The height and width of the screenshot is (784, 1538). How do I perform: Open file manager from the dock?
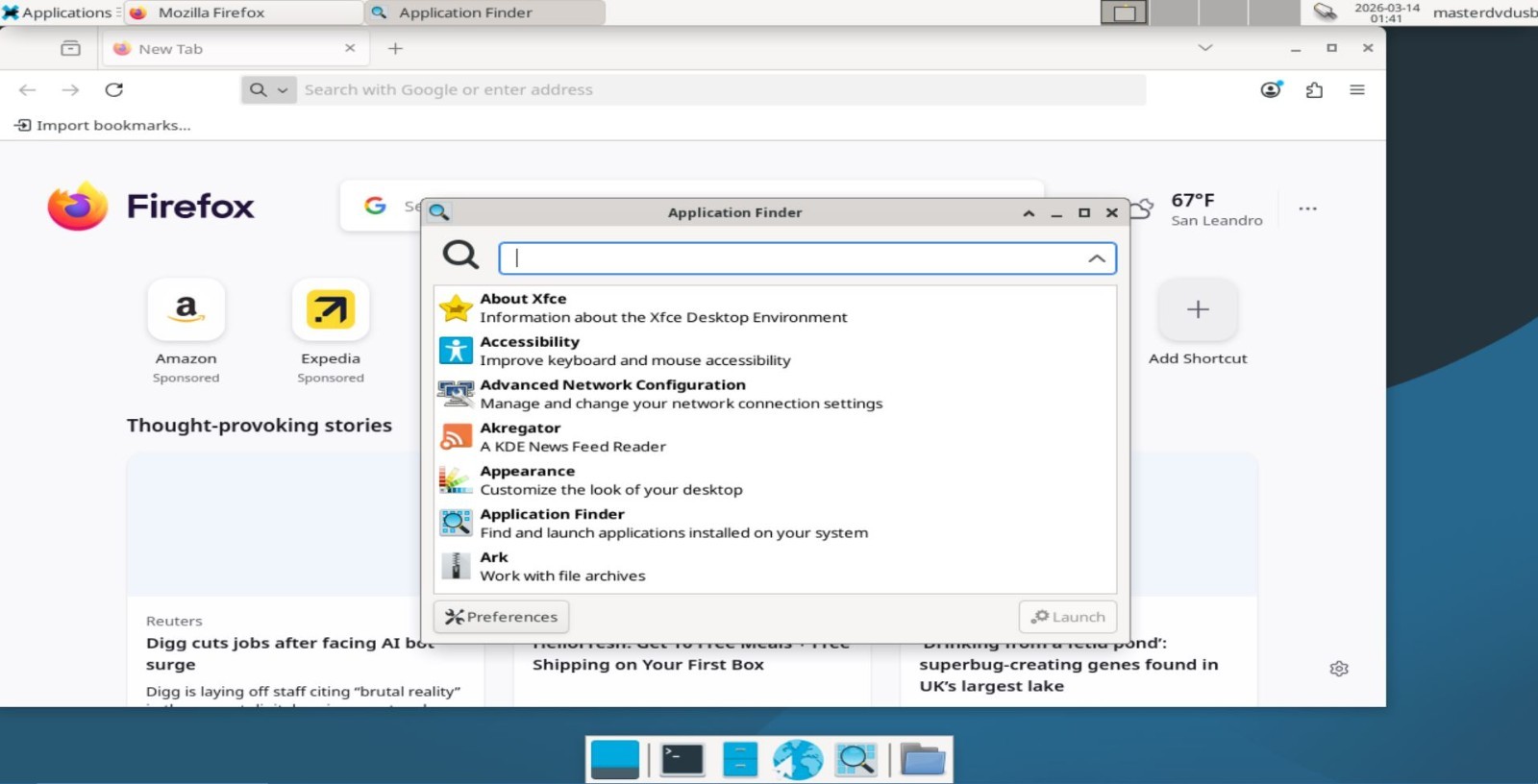(740, 760)
